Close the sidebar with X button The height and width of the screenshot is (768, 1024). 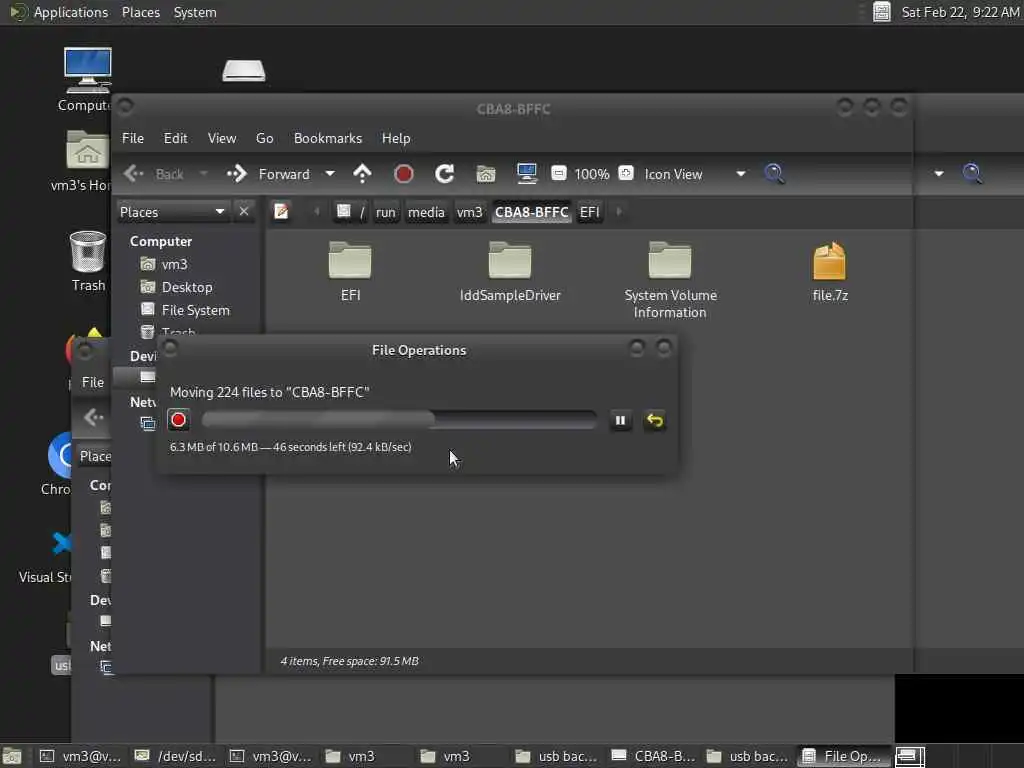point(244,212)
